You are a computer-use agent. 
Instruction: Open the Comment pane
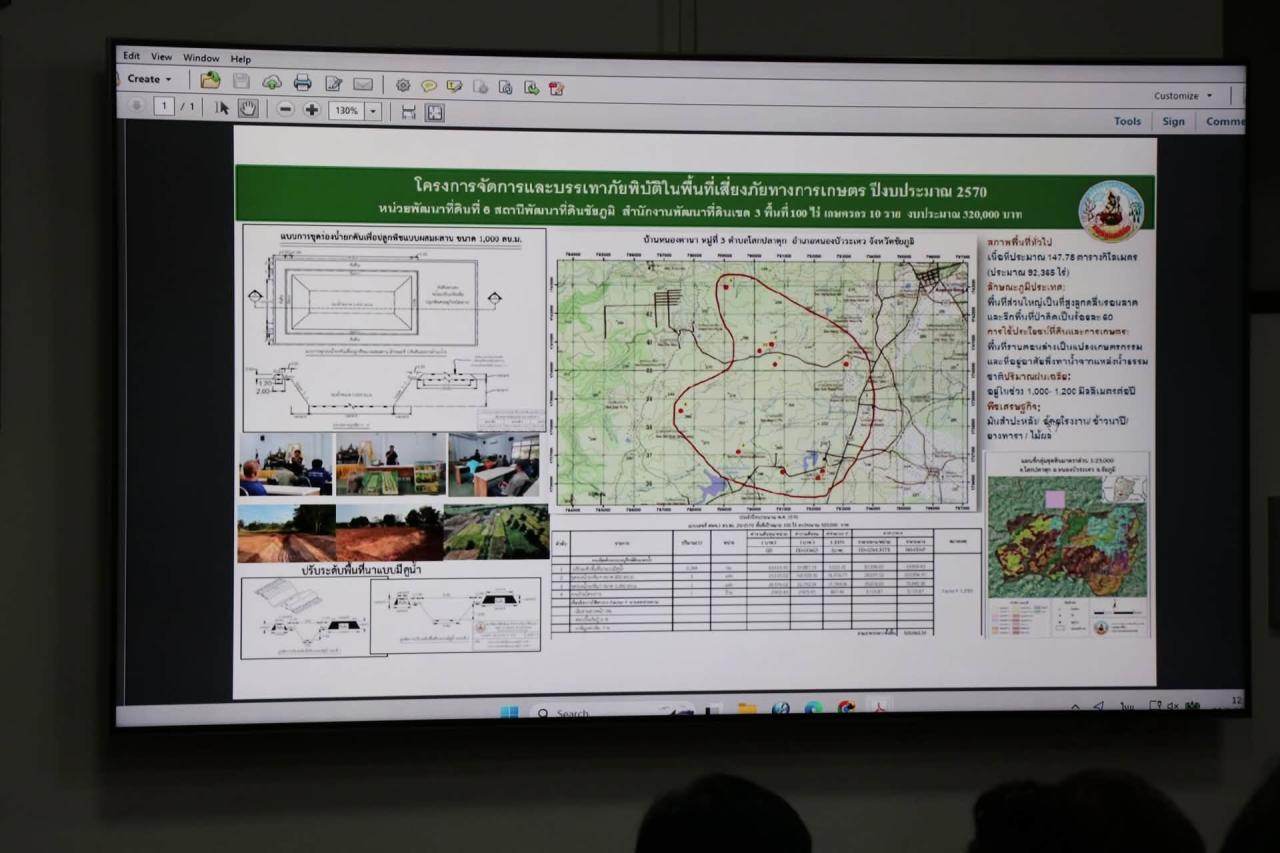click(x=1226, y=122)
